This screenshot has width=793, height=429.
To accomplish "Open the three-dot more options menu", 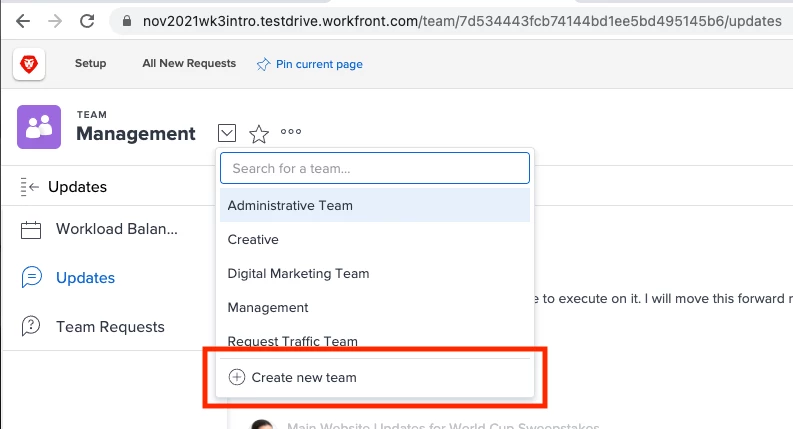I will point(291,132).
